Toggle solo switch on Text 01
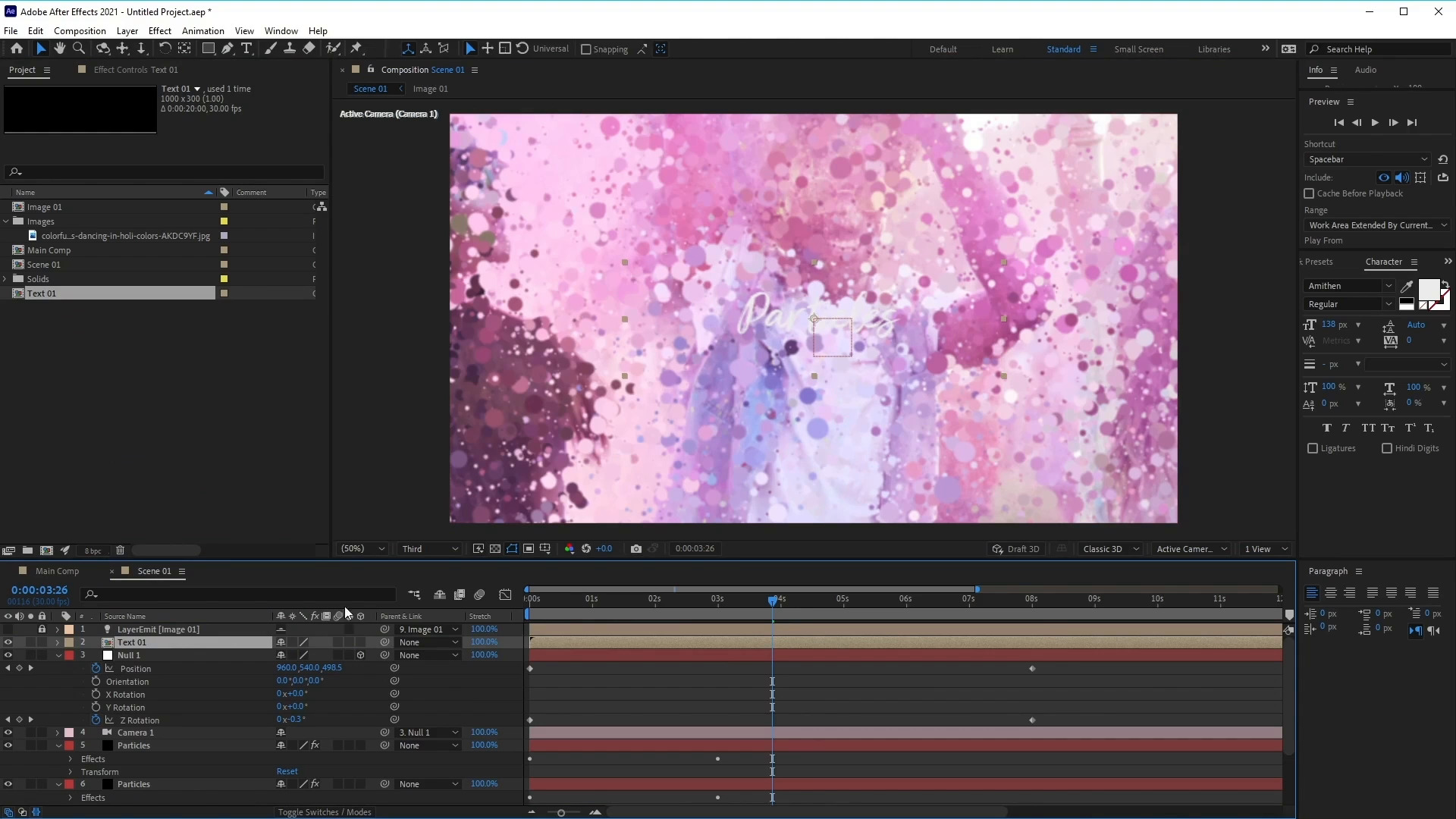 coord(31,642)
